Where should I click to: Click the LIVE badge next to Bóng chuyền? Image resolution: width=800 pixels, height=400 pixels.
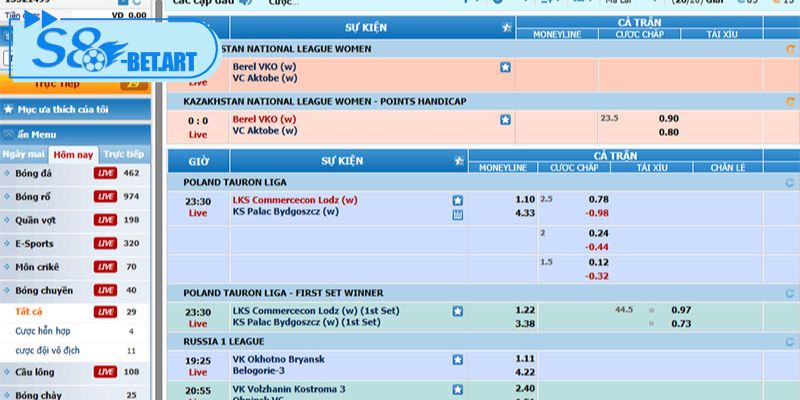pyautogui.click(x=105, y=290)
